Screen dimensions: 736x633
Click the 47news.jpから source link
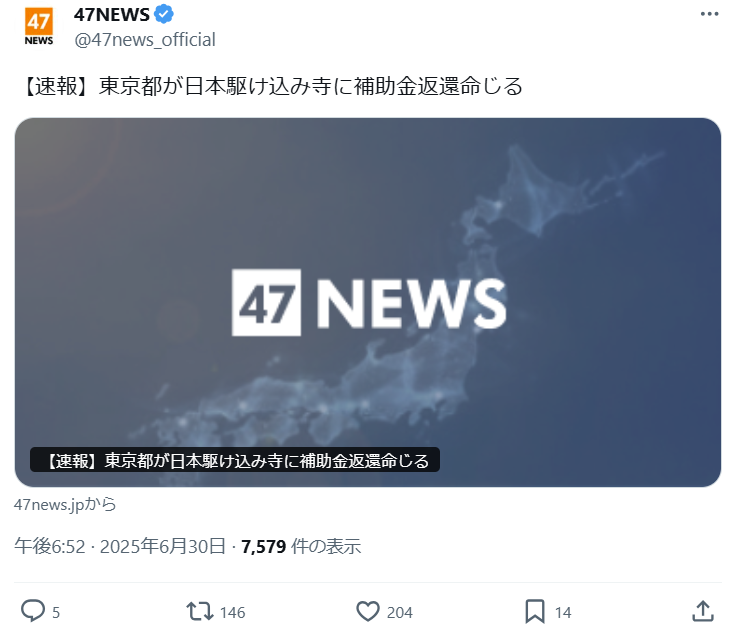coord(65,504)
